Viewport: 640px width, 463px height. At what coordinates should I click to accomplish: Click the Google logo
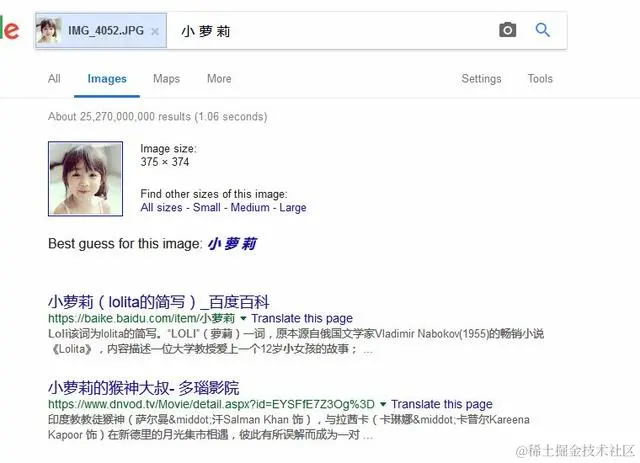[9, 29]
